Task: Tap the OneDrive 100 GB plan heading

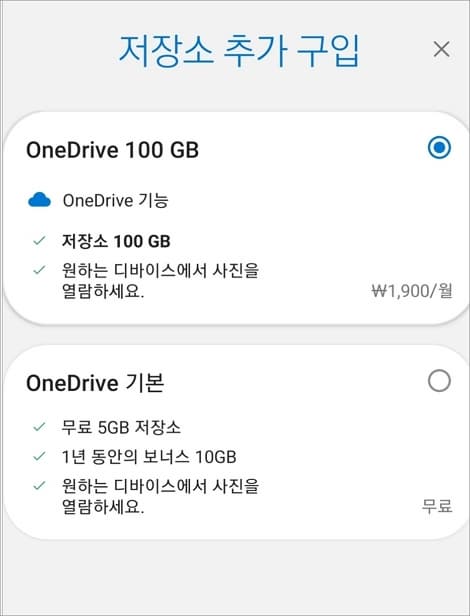Action: 112,150
